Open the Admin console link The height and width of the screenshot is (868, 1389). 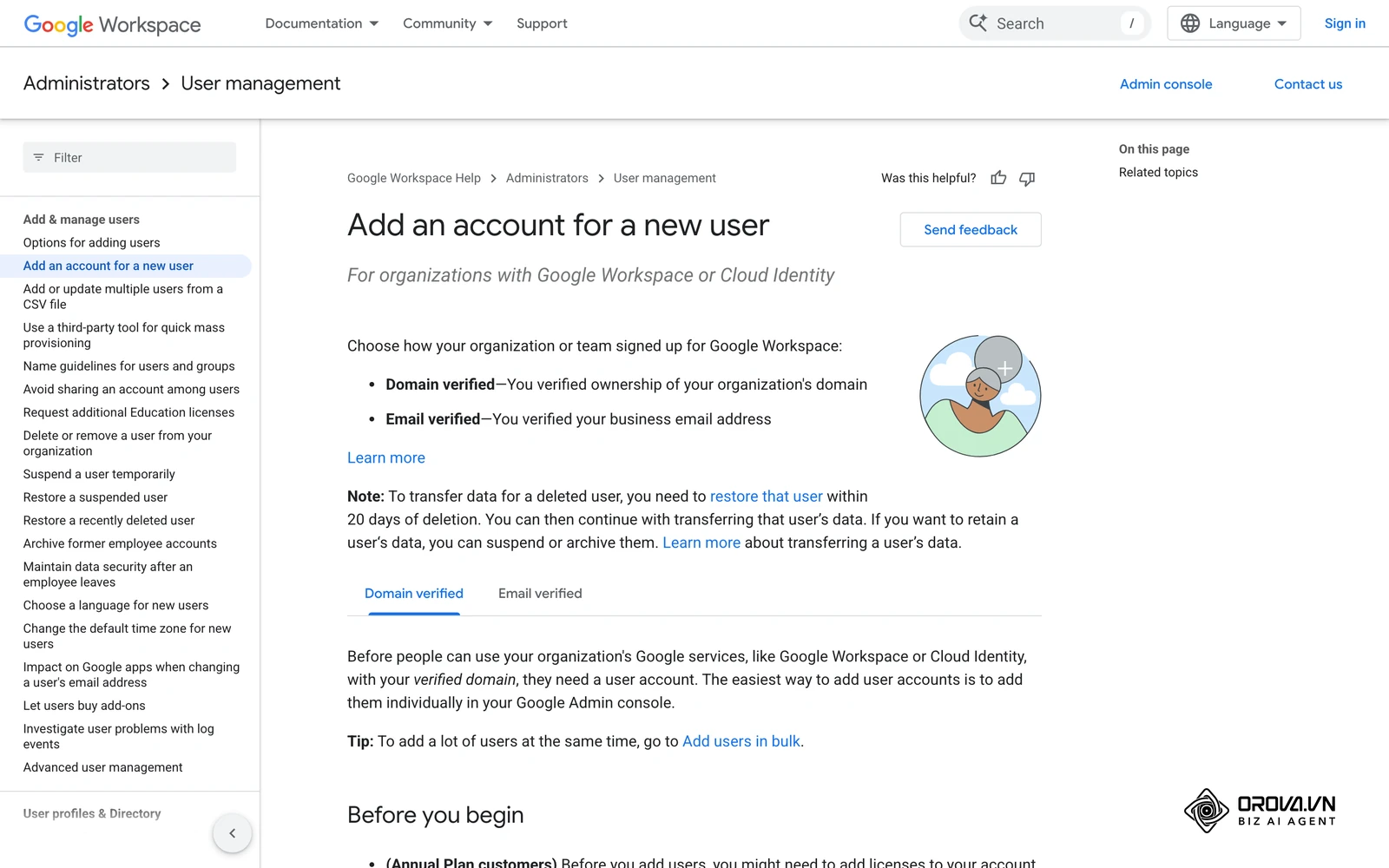(x=1166, y=84)
